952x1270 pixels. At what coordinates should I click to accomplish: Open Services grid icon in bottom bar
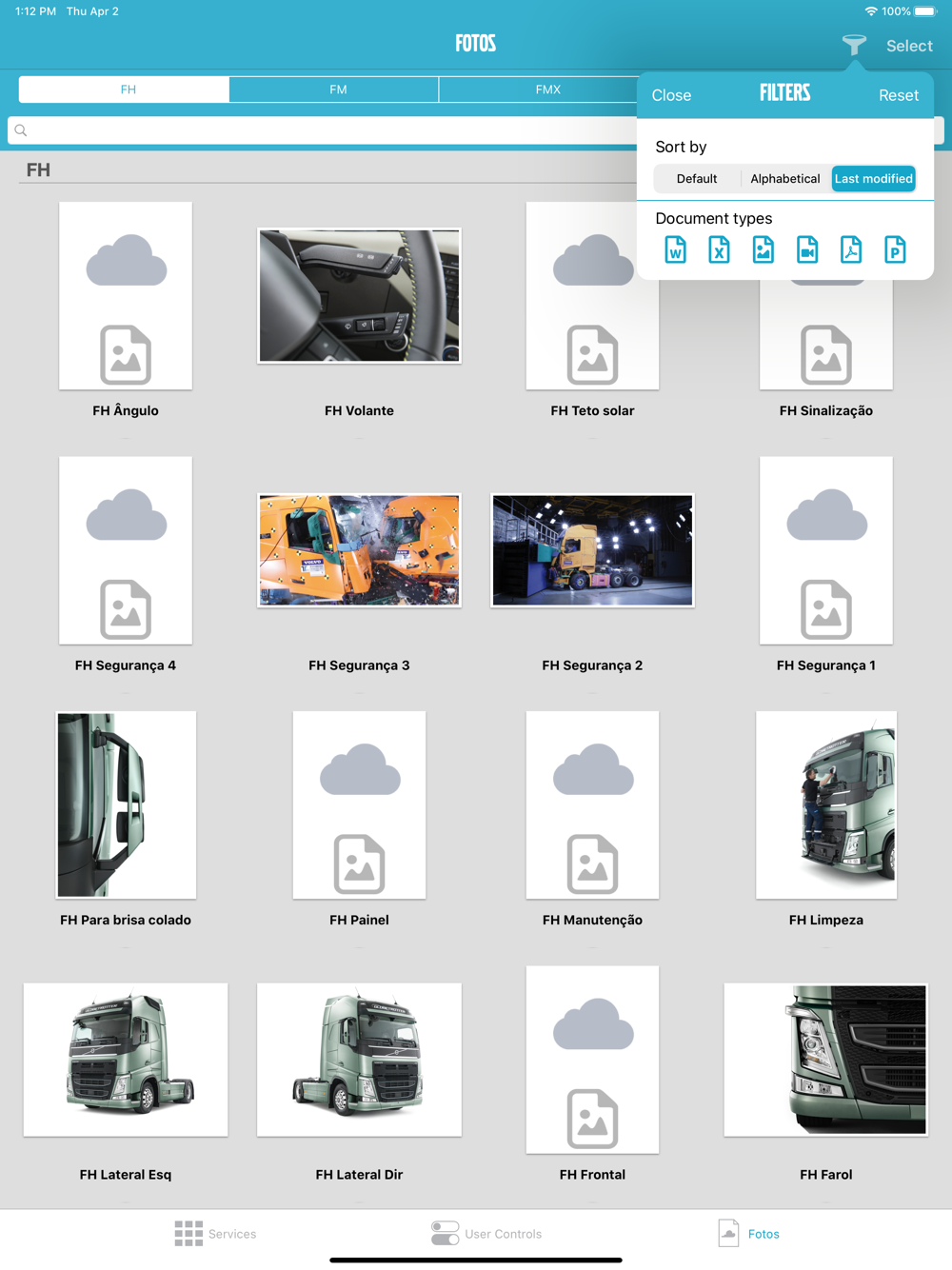(x=188, y=1234)
